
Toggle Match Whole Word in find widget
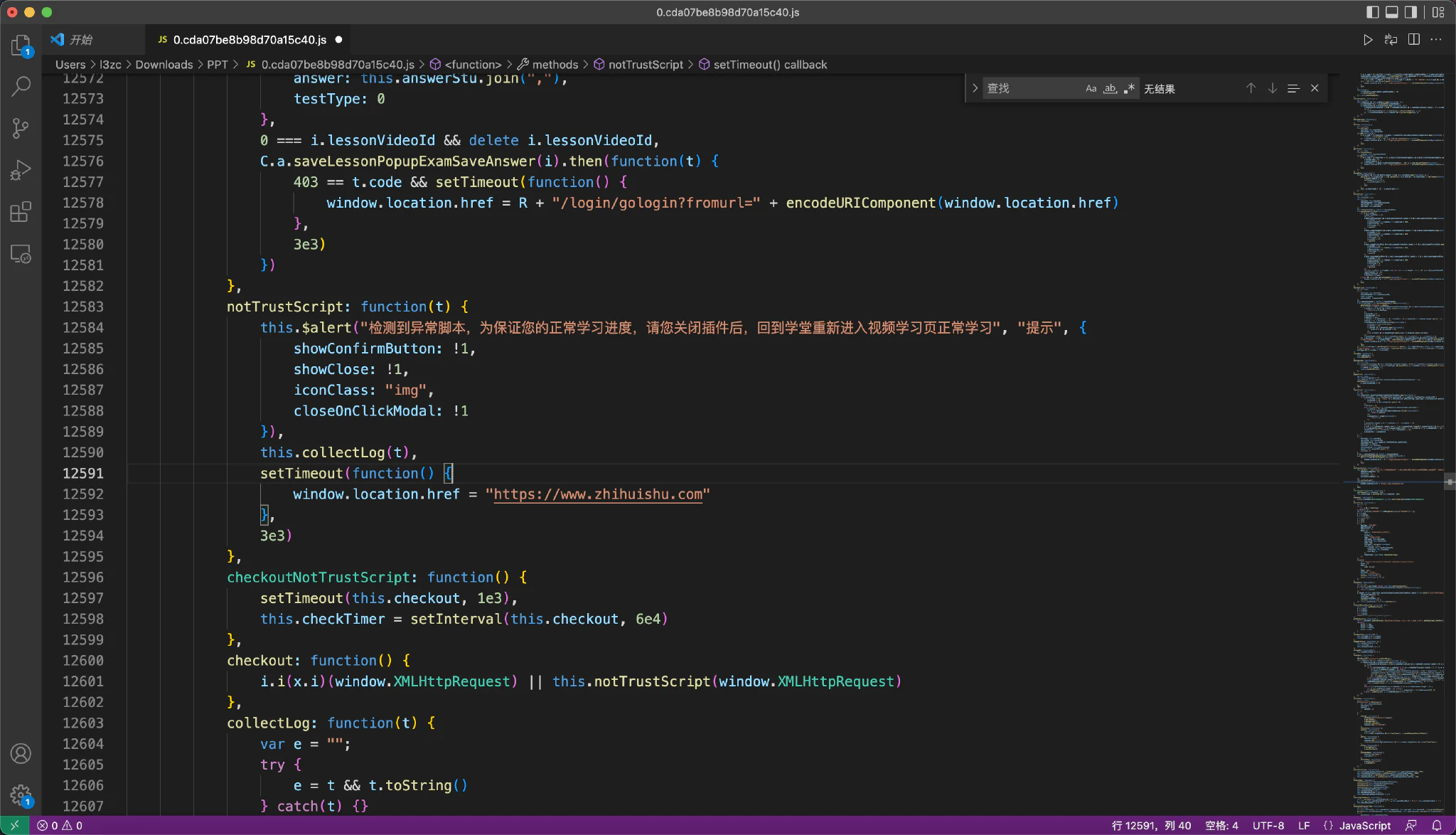click(x=1110, y=89)
